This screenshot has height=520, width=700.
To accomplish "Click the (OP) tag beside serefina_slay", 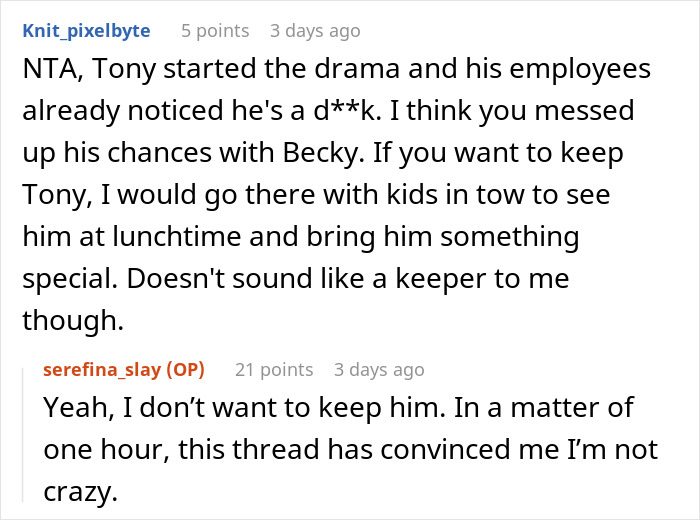I will click(x=186, y=370).
